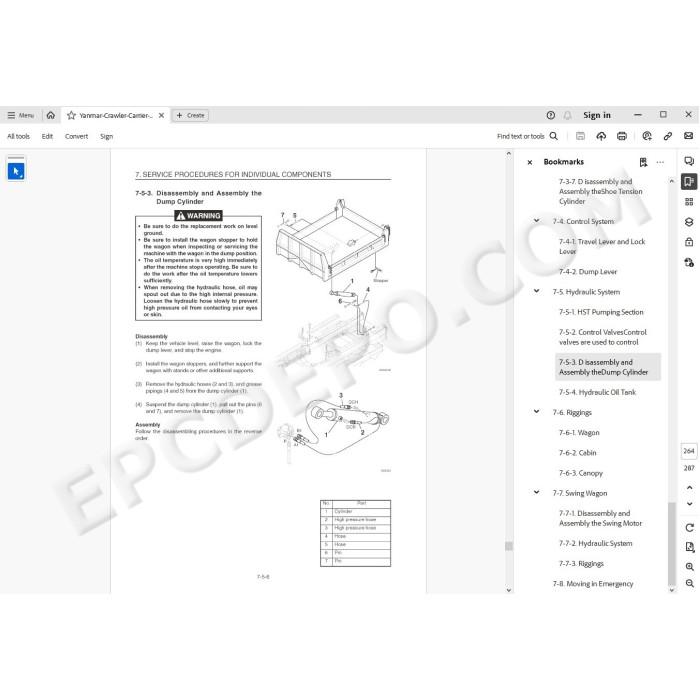Click the Create new tab button
The height and width of the screenshot is (700, 700).
(190, 115)
